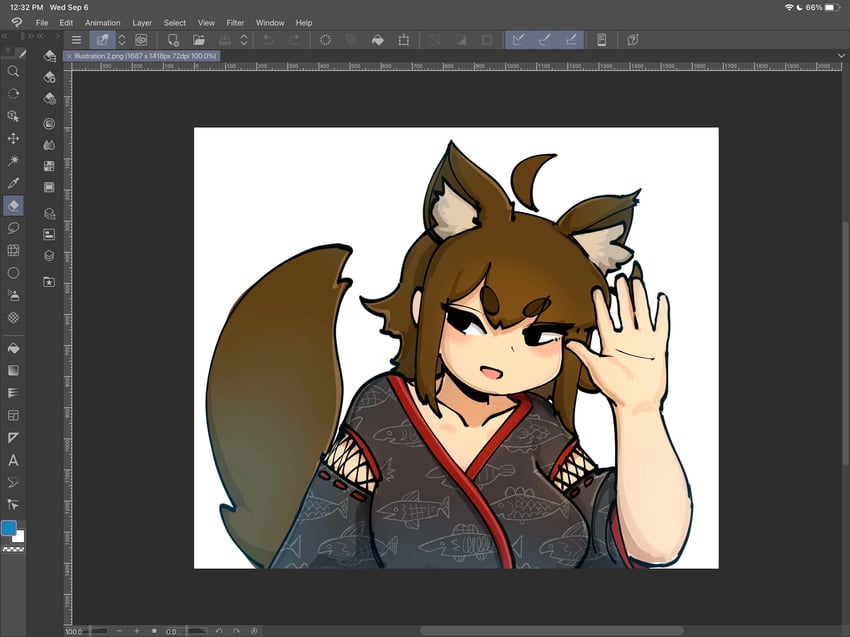850x637 pixels.
Task: Expand the tool palette double-arrow
Action: 5,35
